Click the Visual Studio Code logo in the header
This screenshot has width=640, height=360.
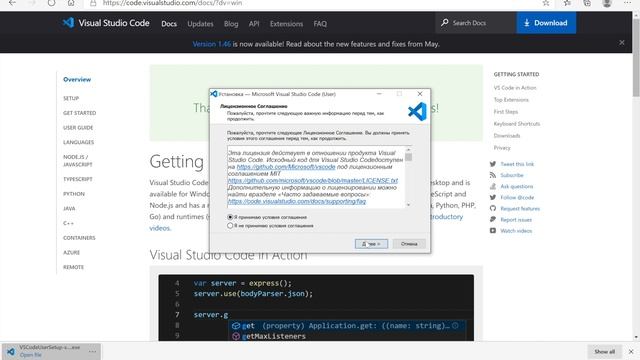(x=68, y=23)
